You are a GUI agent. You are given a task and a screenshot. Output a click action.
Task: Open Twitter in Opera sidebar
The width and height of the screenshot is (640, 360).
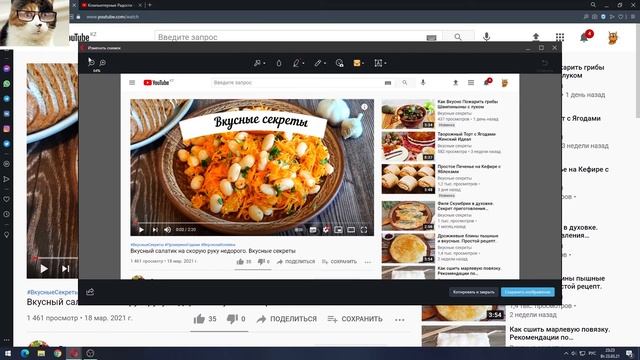tap(7, 144)
